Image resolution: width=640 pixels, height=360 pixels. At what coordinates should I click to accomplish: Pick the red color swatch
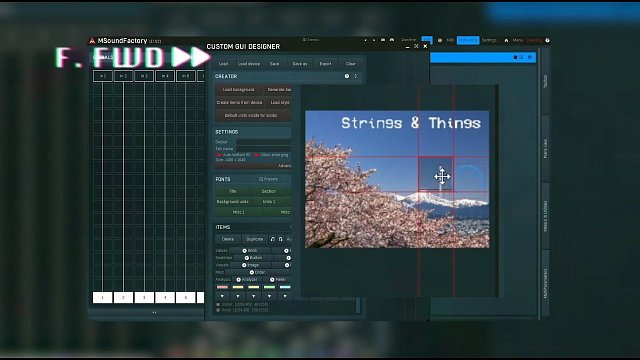point(222,287)
